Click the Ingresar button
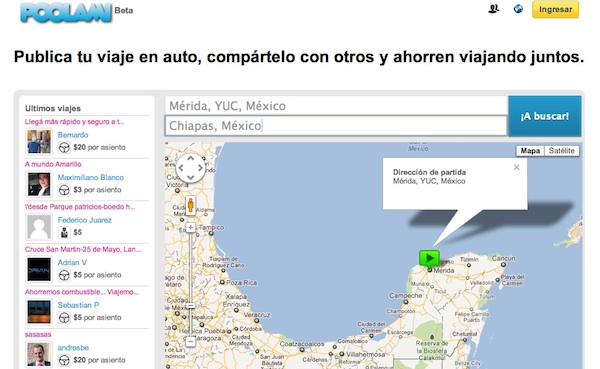 [x=555, y=9]
